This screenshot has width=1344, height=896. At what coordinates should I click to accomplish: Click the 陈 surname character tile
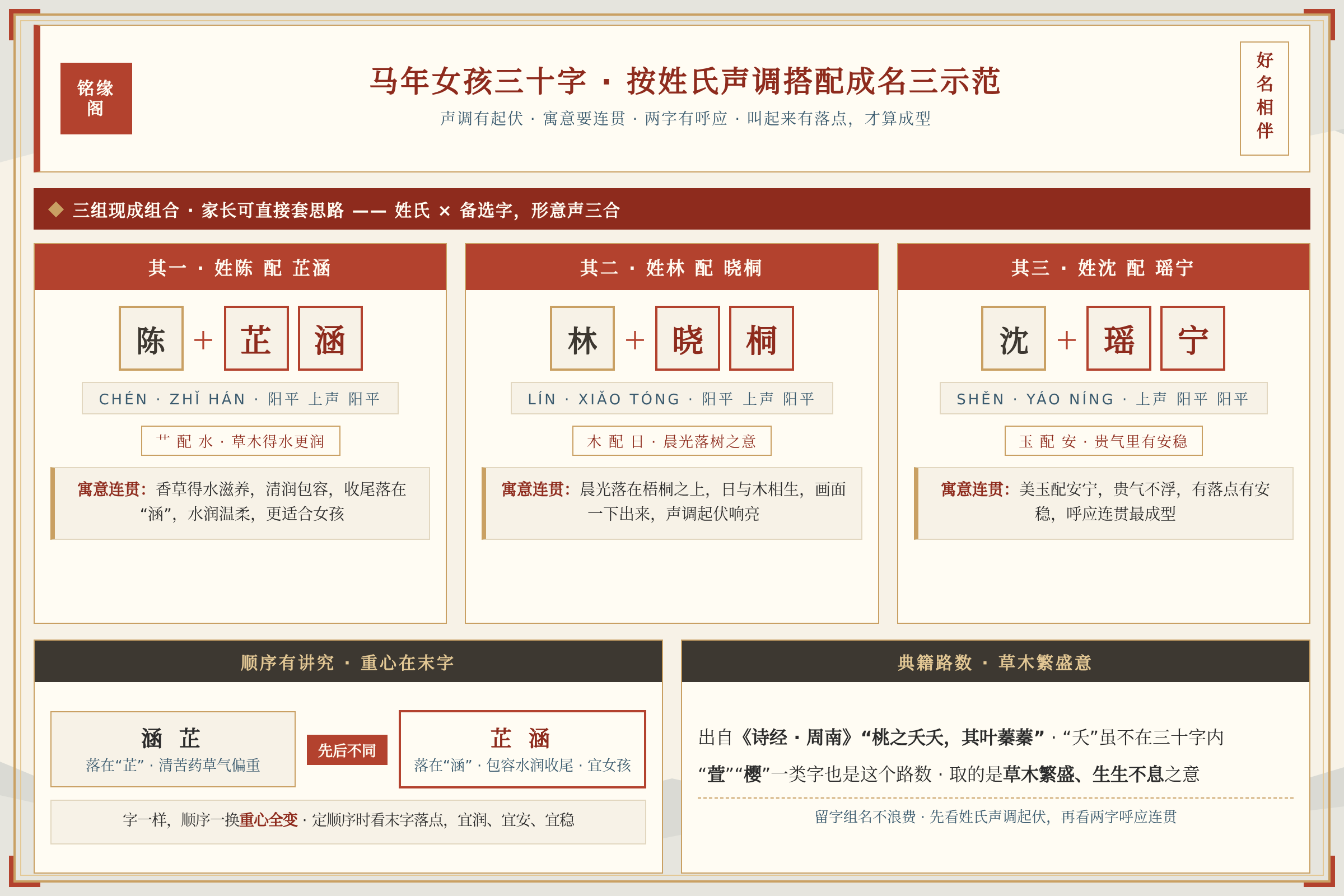pyautogui.click(x=151, y=338)
